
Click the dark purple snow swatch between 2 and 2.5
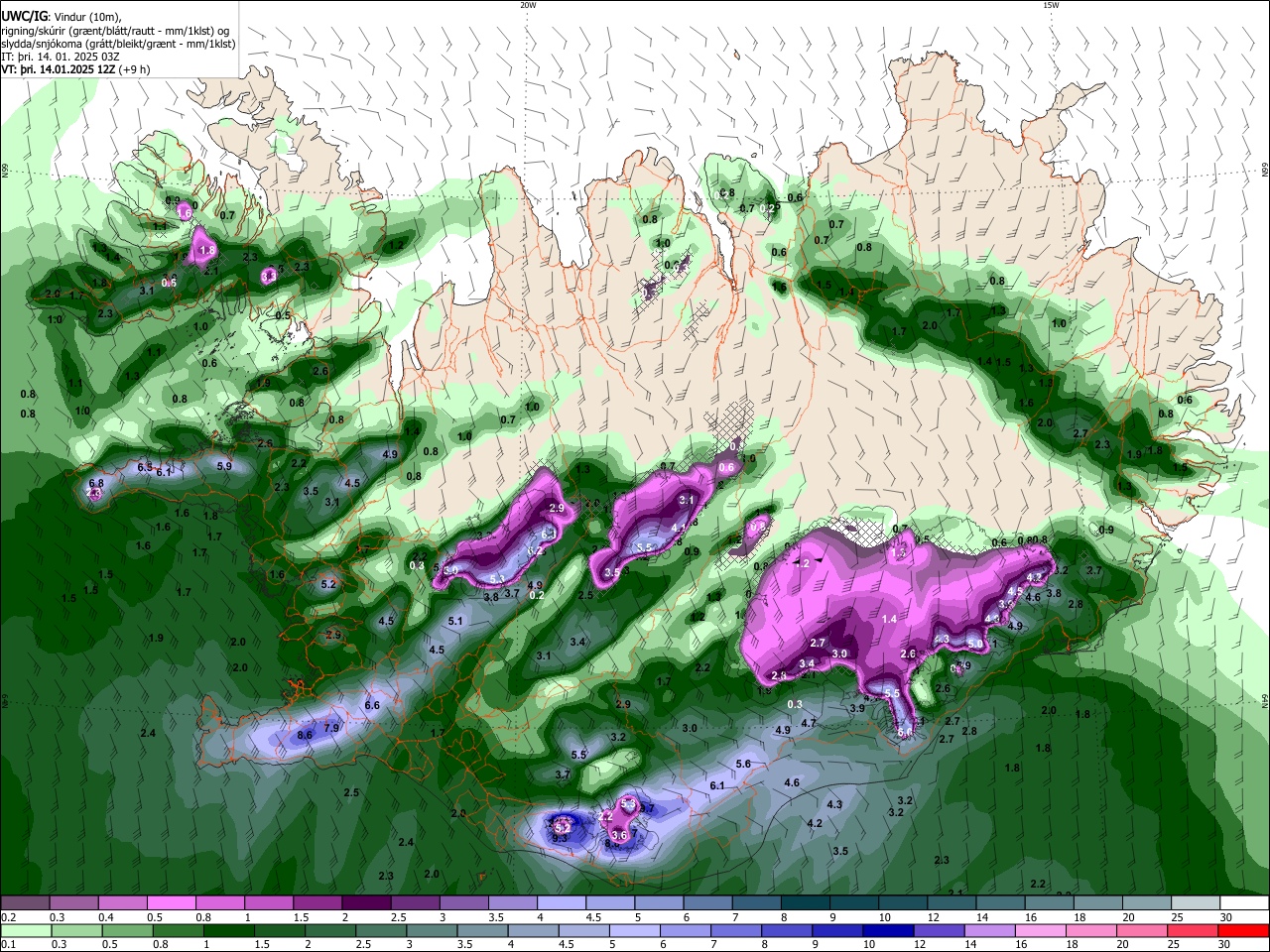(367, 902)
